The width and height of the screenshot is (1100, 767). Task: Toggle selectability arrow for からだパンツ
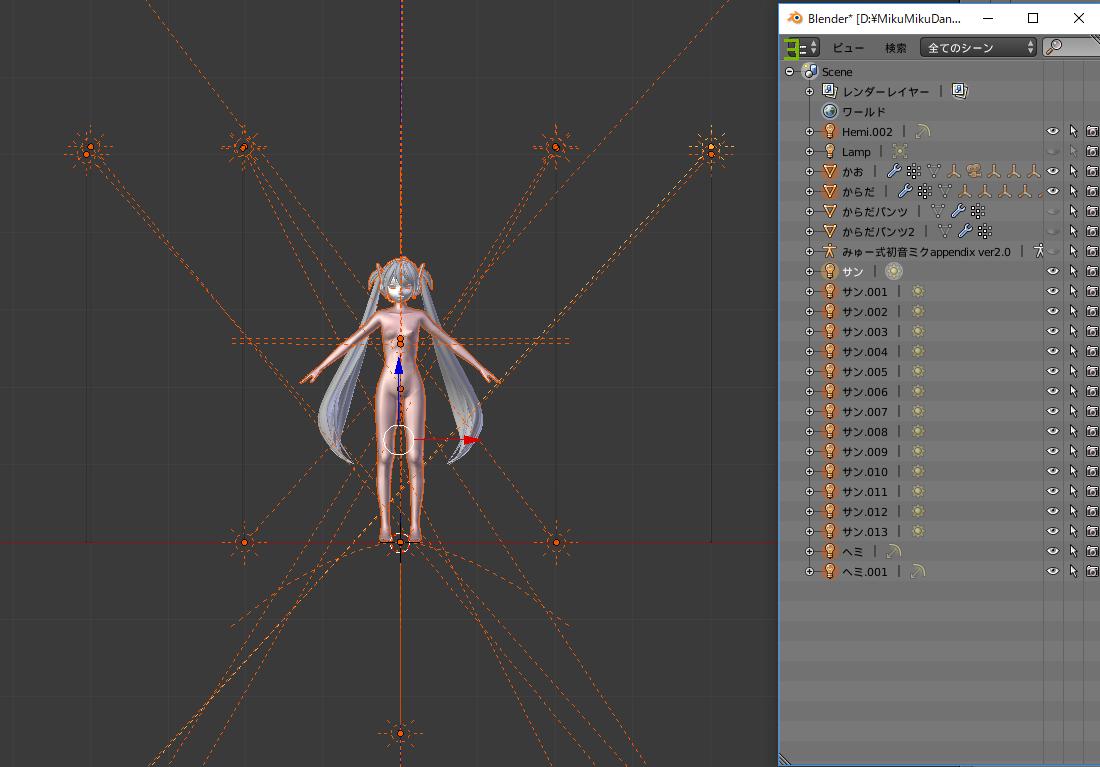[1073, 211]
